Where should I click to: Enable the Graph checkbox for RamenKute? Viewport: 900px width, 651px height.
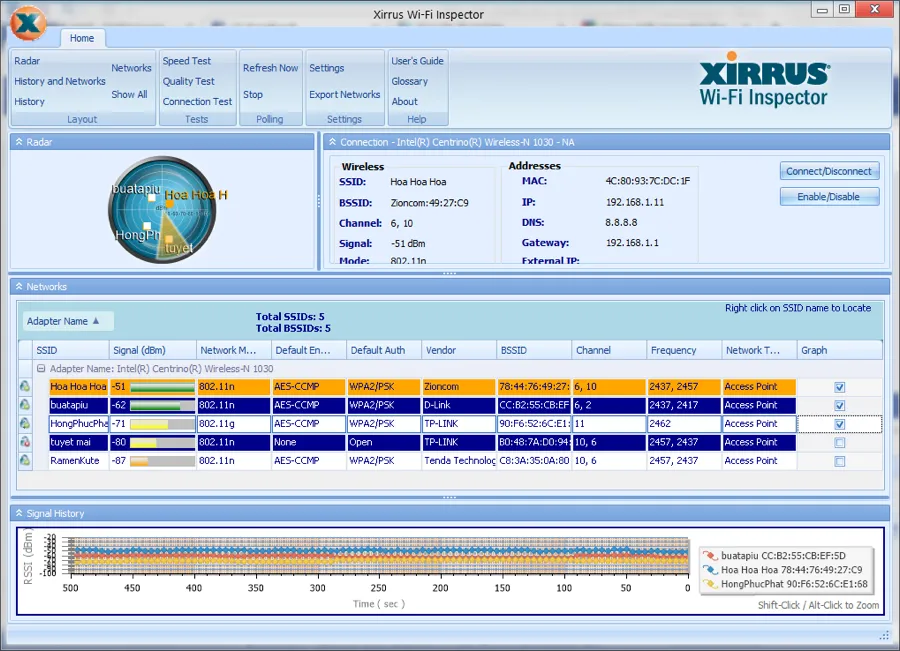[839, 461]
